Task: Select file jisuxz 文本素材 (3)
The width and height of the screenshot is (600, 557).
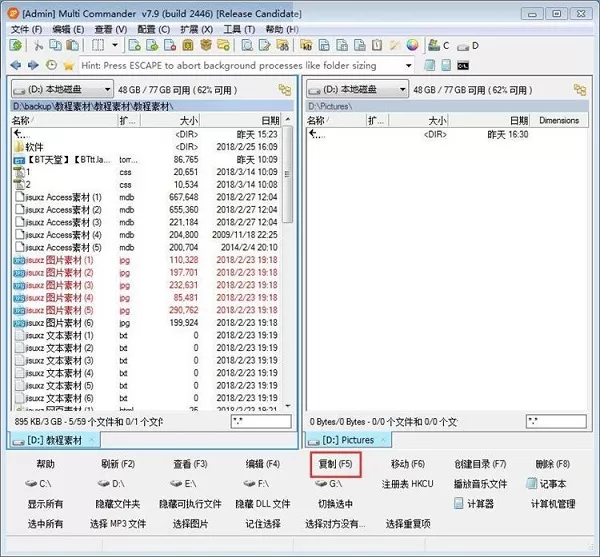Action: tap(146, 361)
